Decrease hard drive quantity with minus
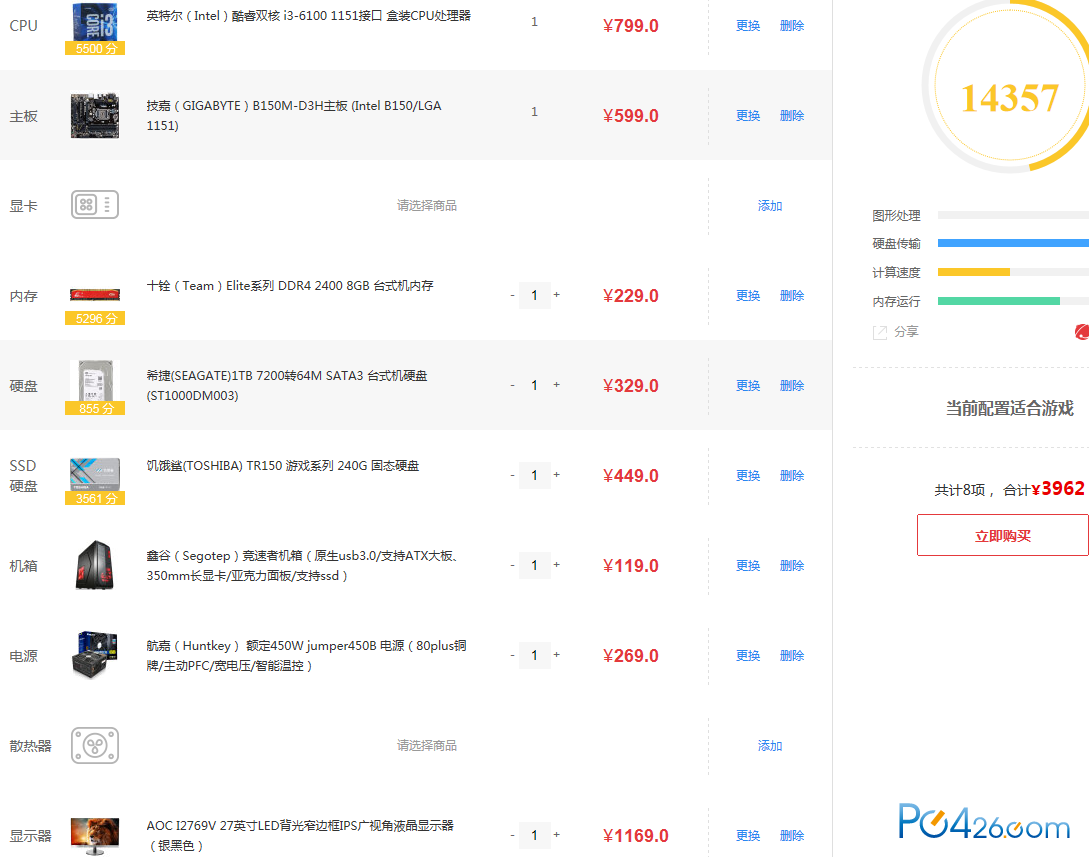This screenshot has height=857, width=1089. (513, 385)
